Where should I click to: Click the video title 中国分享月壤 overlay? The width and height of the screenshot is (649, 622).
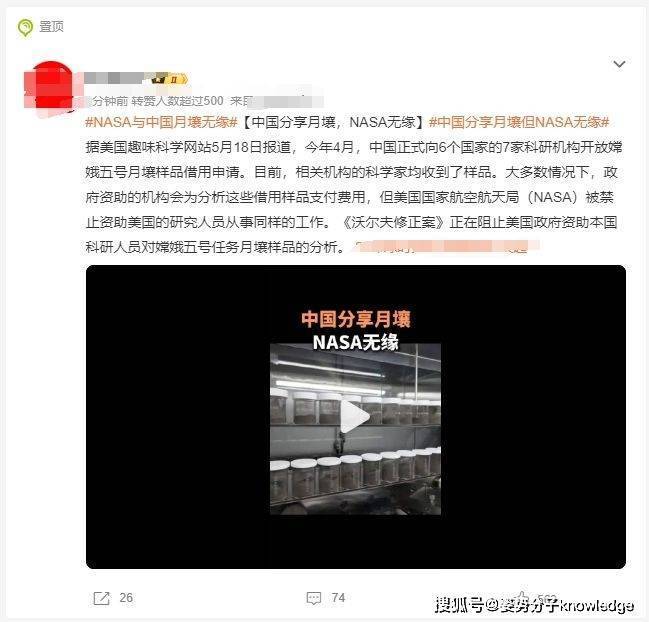pyautogui.click(x=356, y=319)
